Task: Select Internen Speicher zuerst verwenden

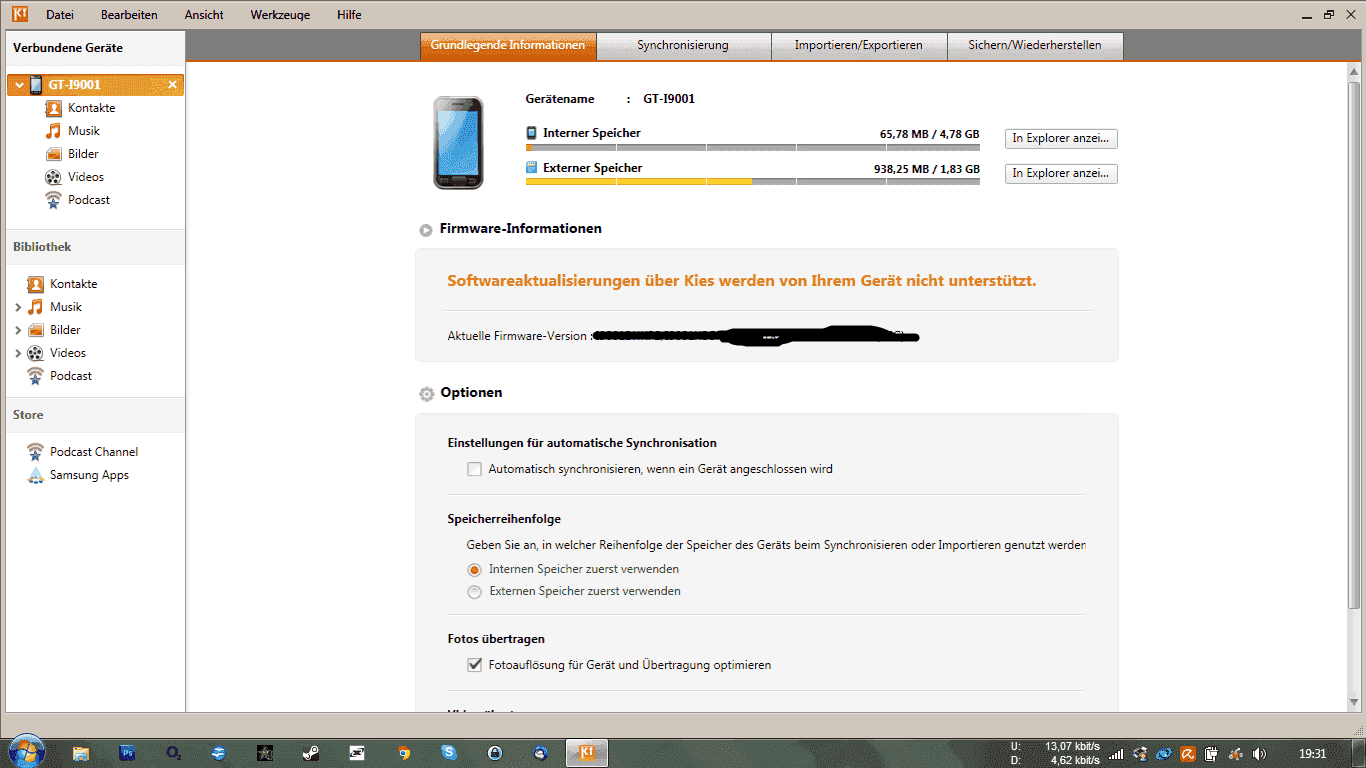Action: pos(475,569)
